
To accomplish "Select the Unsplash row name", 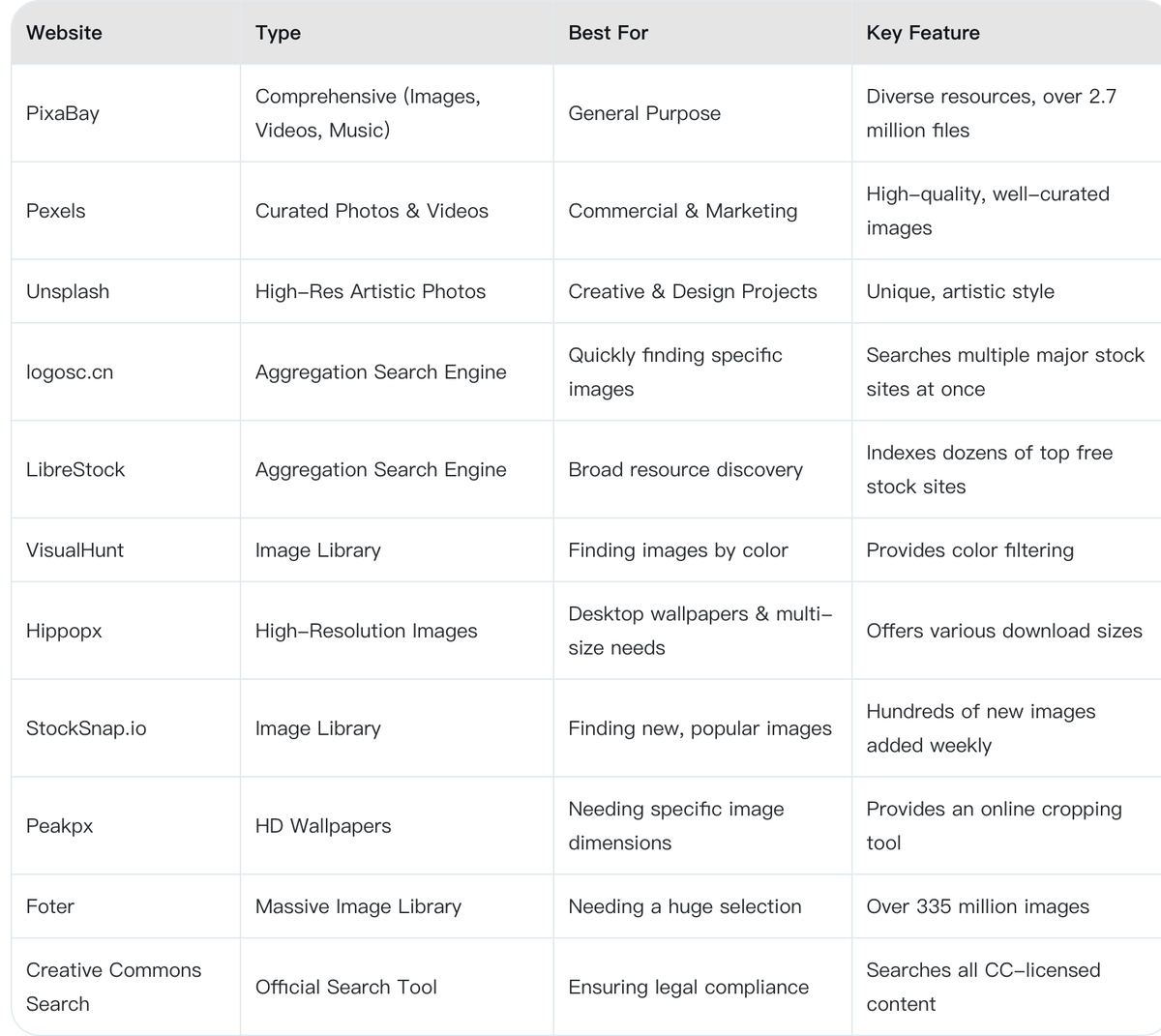I will click(x=68, y=291).
